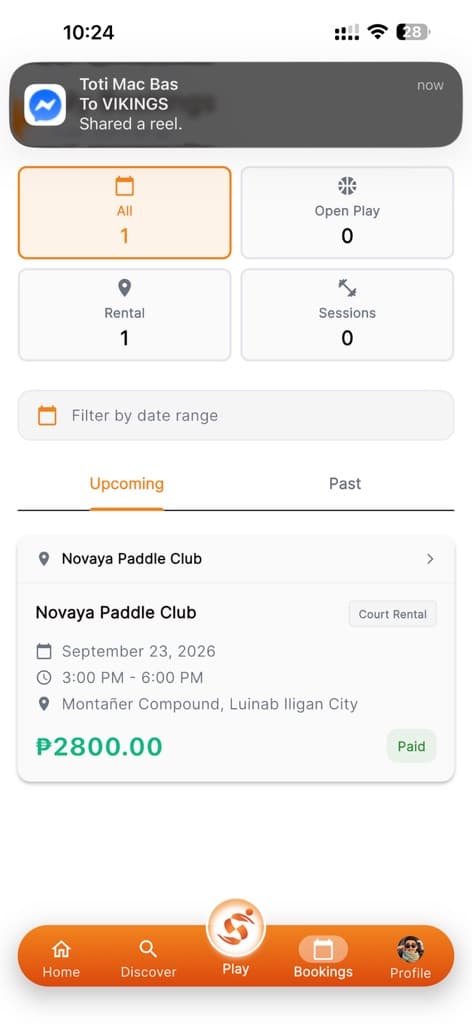Tap the Home icon in bottom navigation
472x1024 pixels.
tap(61, 949)
